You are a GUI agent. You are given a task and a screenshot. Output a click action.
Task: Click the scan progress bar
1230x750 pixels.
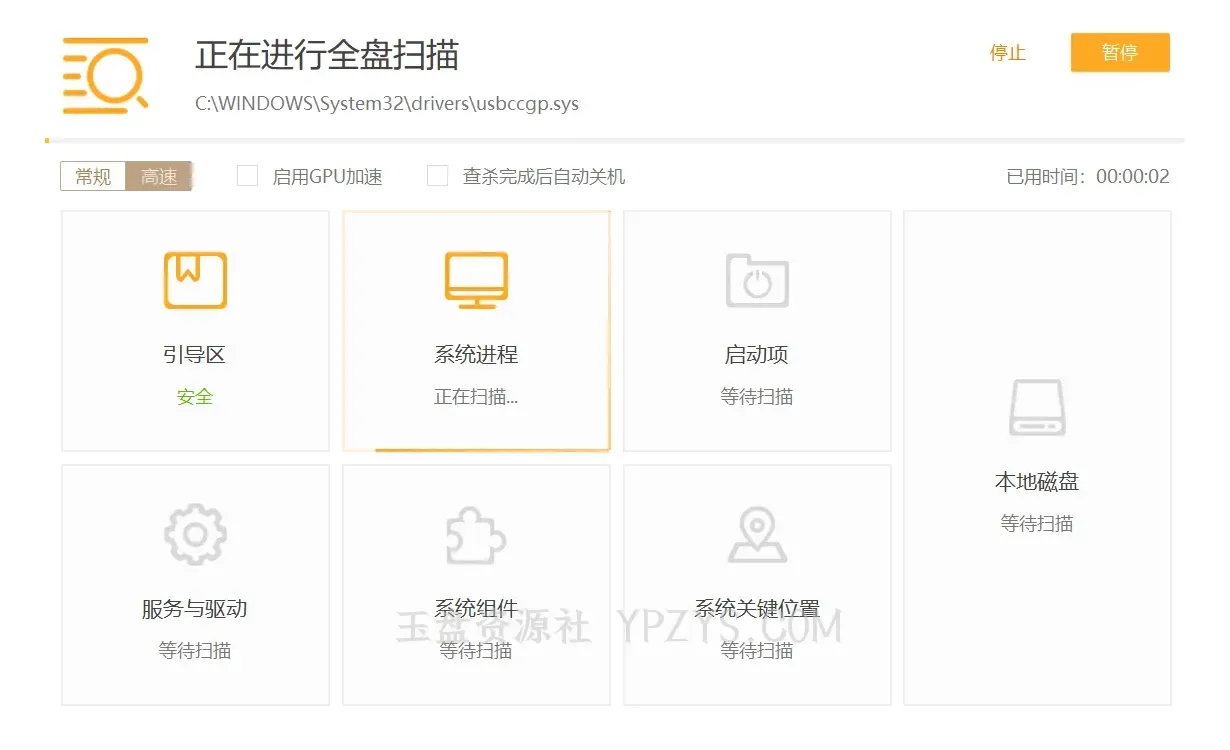614,140
